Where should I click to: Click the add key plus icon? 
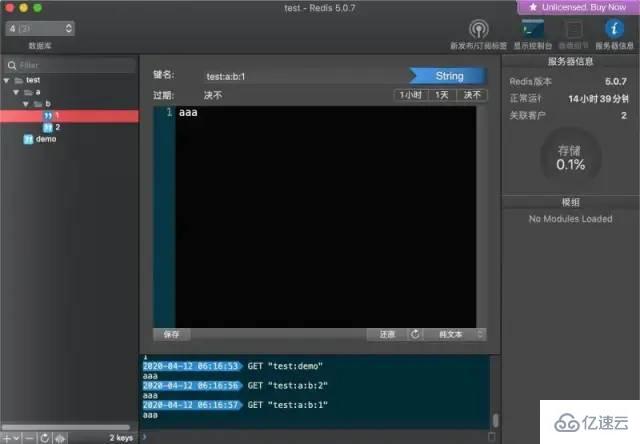[7, 437]
